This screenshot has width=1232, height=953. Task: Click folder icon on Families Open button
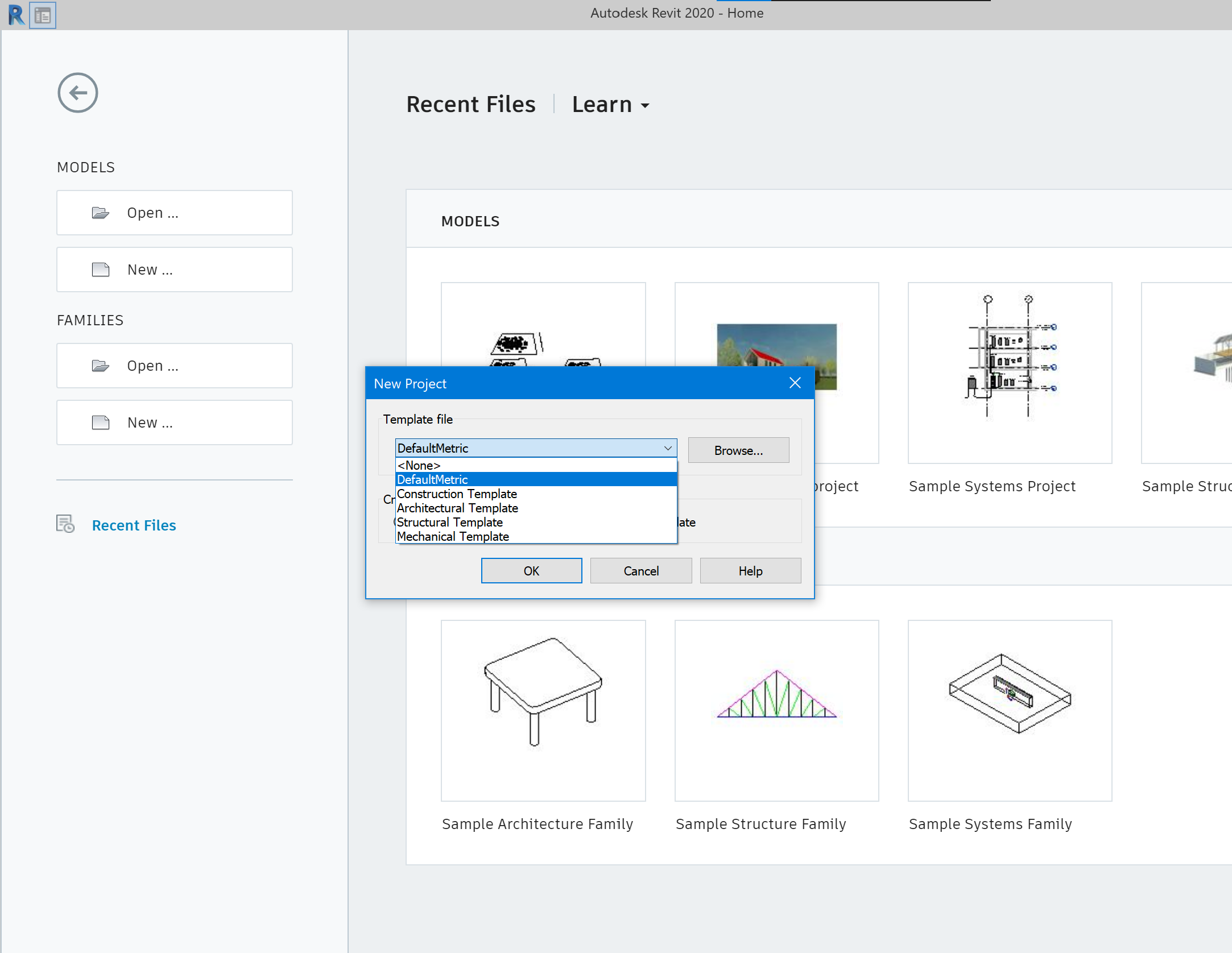pyautogui.click(x=101, y=366)
